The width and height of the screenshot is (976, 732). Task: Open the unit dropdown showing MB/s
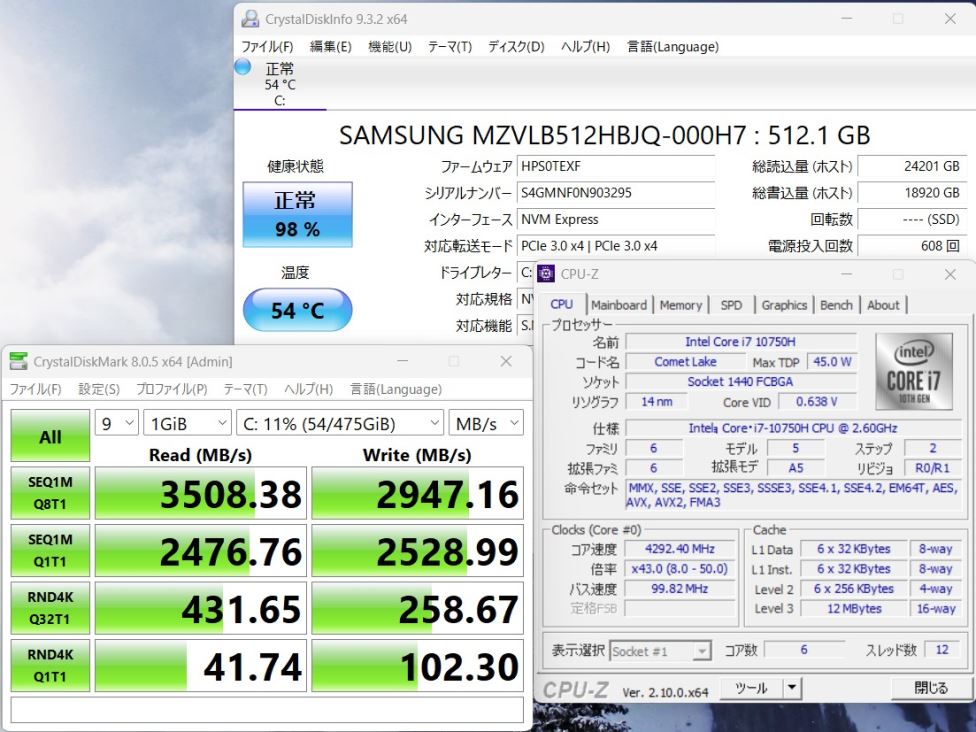click(486, 423)
